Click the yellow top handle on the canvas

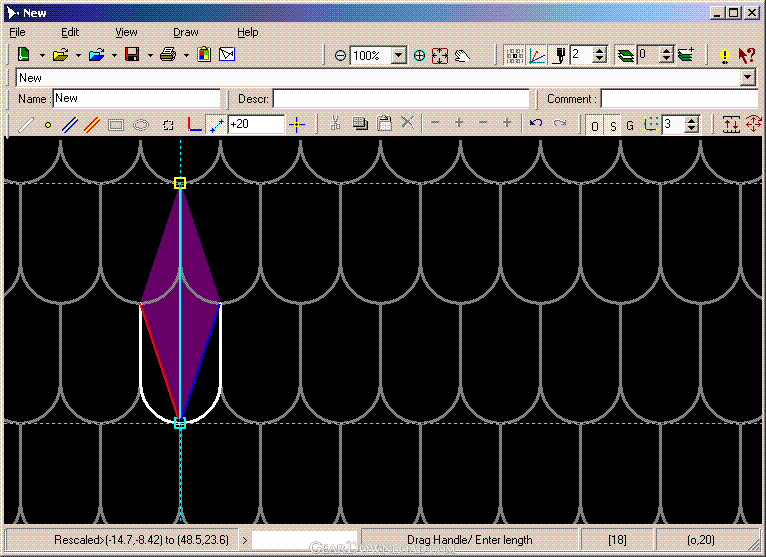pyautogui.click(x=180, y=183)
